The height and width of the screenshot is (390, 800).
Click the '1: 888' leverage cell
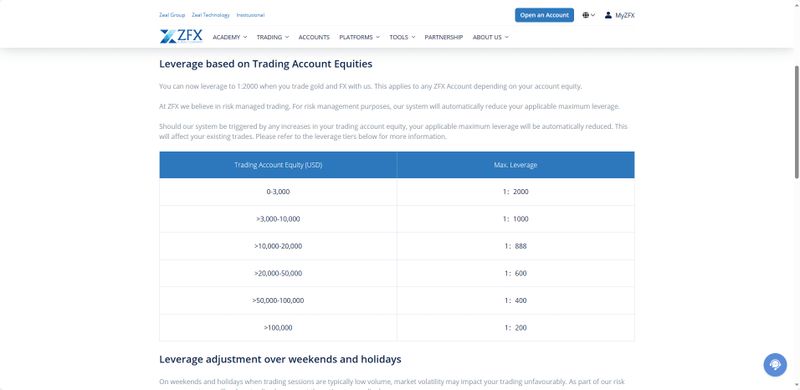point(515,246)
